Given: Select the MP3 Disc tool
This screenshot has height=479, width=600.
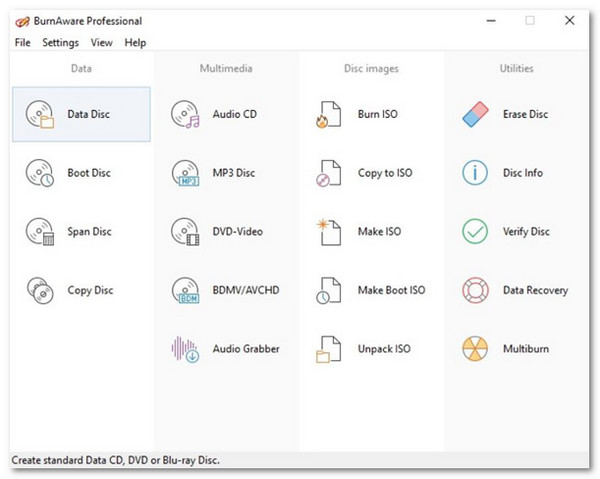Looking at the screenshot, I should [226, 173].
